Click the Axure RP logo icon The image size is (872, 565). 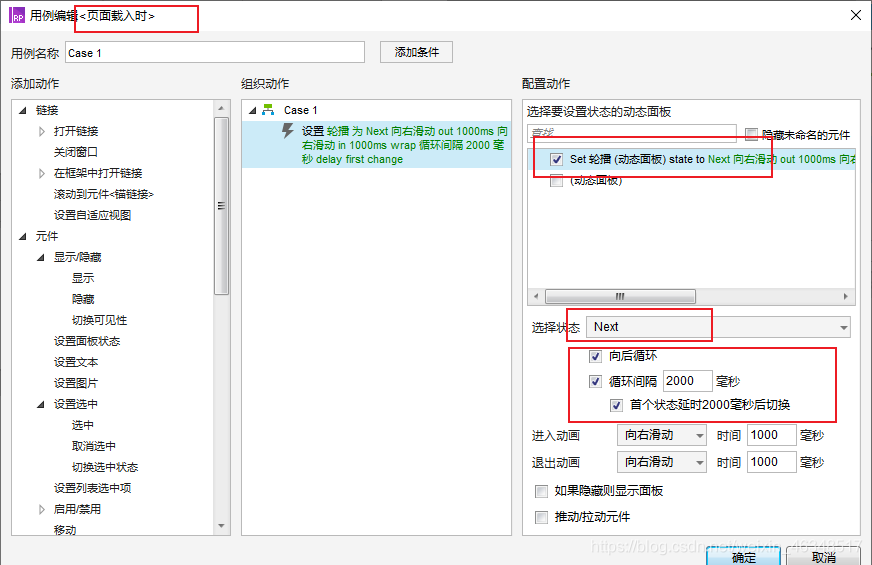coord(17,15)
